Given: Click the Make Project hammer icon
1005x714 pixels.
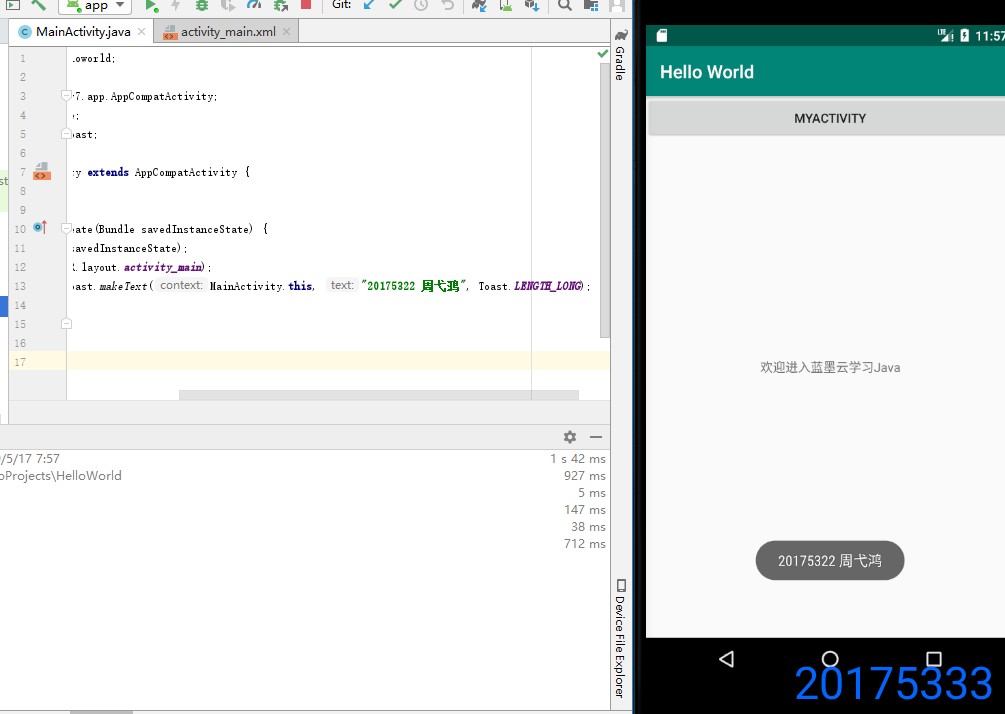Looking at the screenshot, I should 38,5.
